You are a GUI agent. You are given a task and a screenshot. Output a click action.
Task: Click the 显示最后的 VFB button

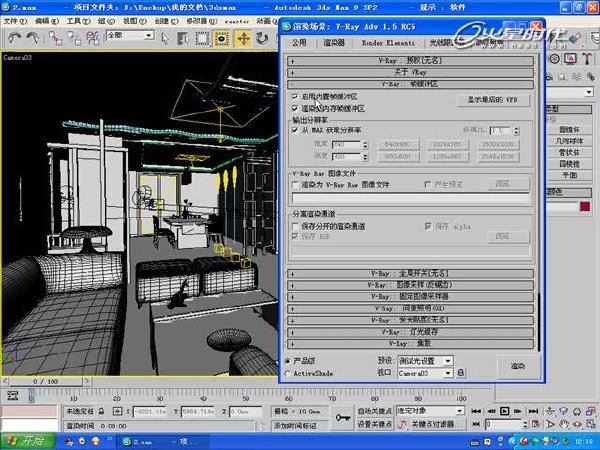pos(493,100)
